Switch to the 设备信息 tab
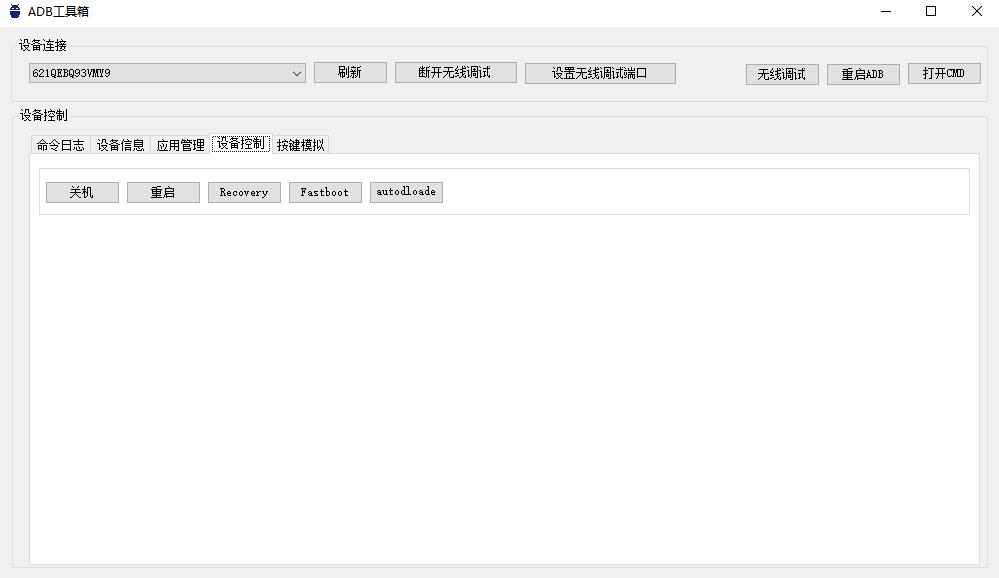The image size is (999, 578). [118, 144]
